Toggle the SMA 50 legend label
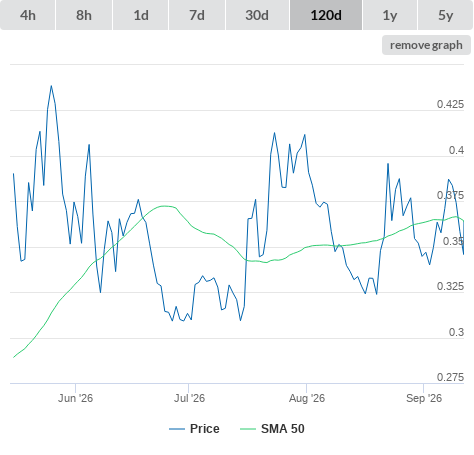Screen dimensions: 474x455 pyautogui.click(x=283, y=429)
